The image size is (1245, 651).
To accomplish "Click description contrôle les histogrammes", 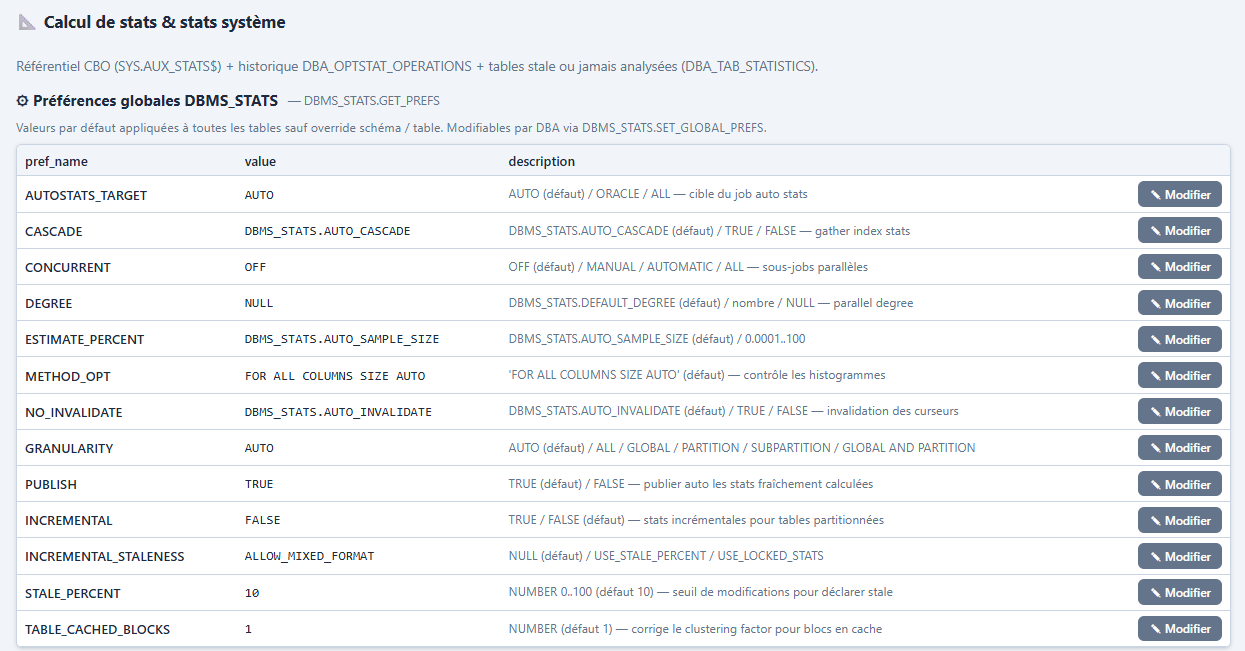I will [697, 375].
